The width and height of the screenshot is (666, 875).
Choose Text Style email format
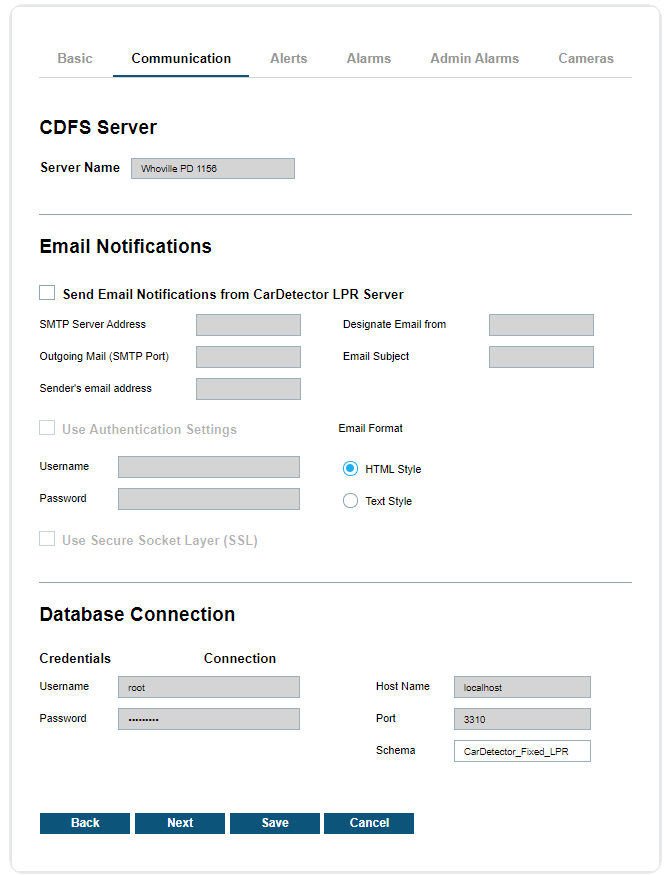pyautogui.click(x=350, y=501)
